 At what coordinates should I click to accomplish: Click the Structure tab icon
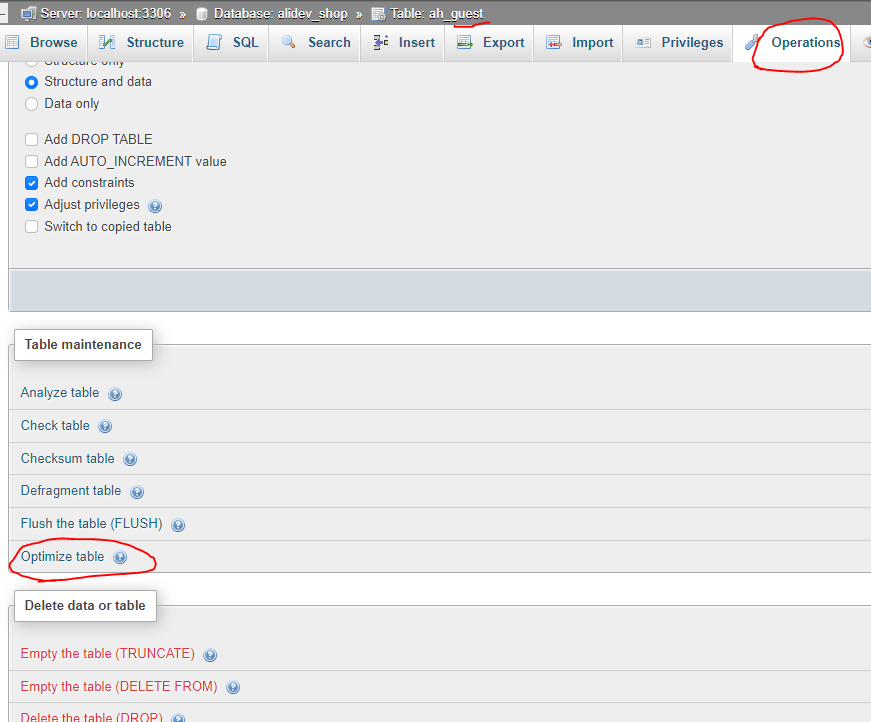[107, 42]
